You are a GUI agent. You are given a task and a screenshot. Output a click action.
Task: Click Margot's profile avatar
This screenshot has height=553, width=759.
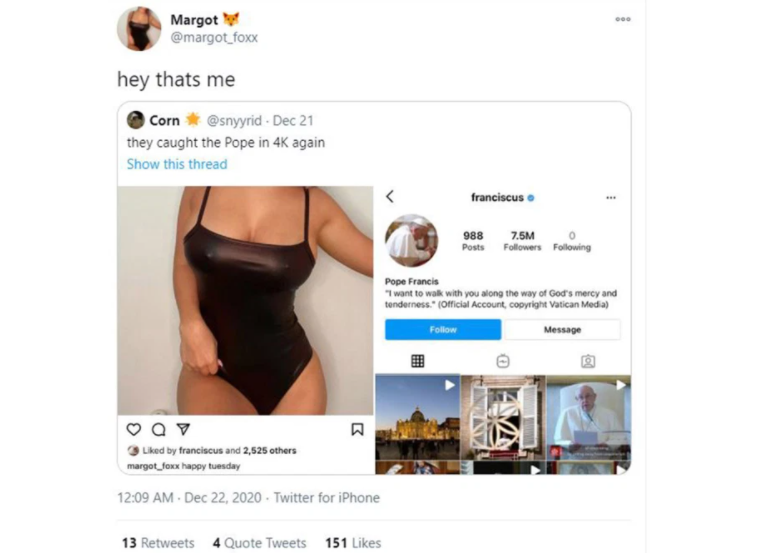[x=139, y=29]
